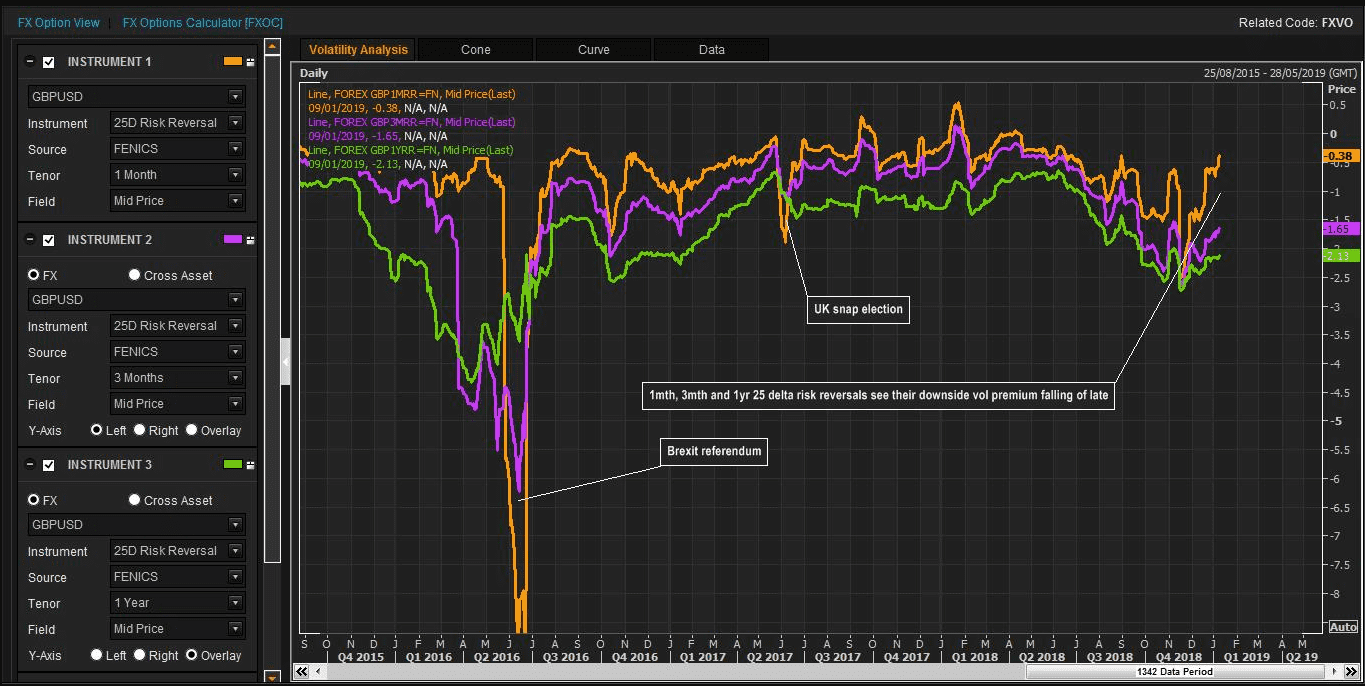The image size is (1365, 686).
Task: Click the 1342 Data Period scrollbar thumb
Action: tap(1176, 672)
